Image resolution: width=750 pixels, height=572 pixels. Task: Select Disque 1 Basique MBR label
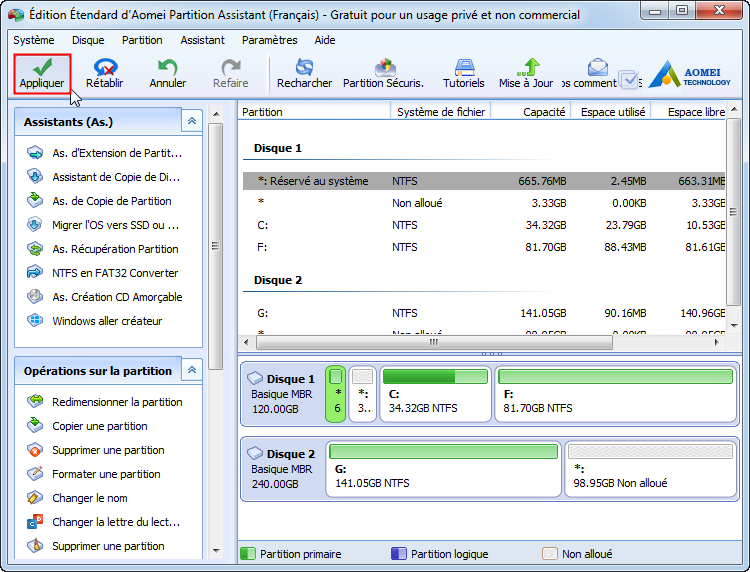click(282, 394)
